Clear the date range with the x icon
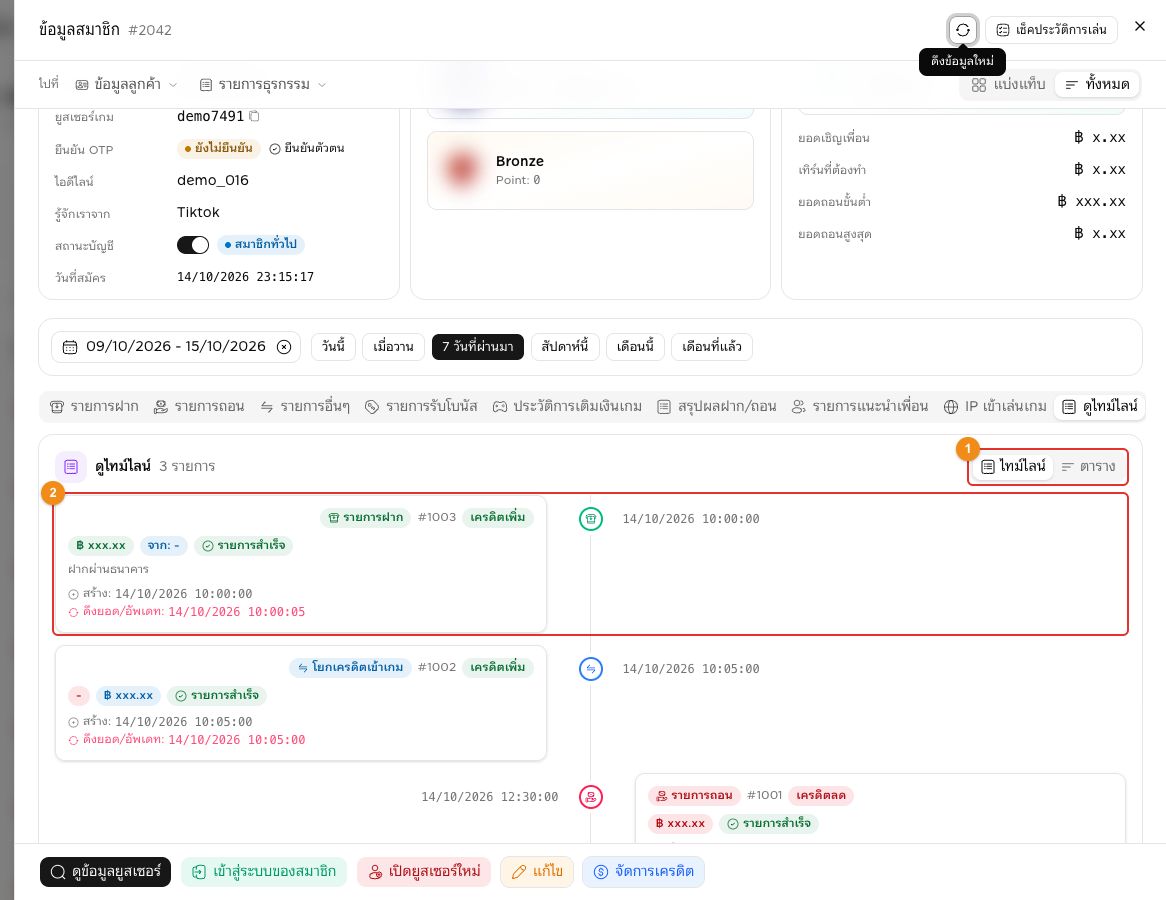1166x900 pixels. tap(284, 347)
